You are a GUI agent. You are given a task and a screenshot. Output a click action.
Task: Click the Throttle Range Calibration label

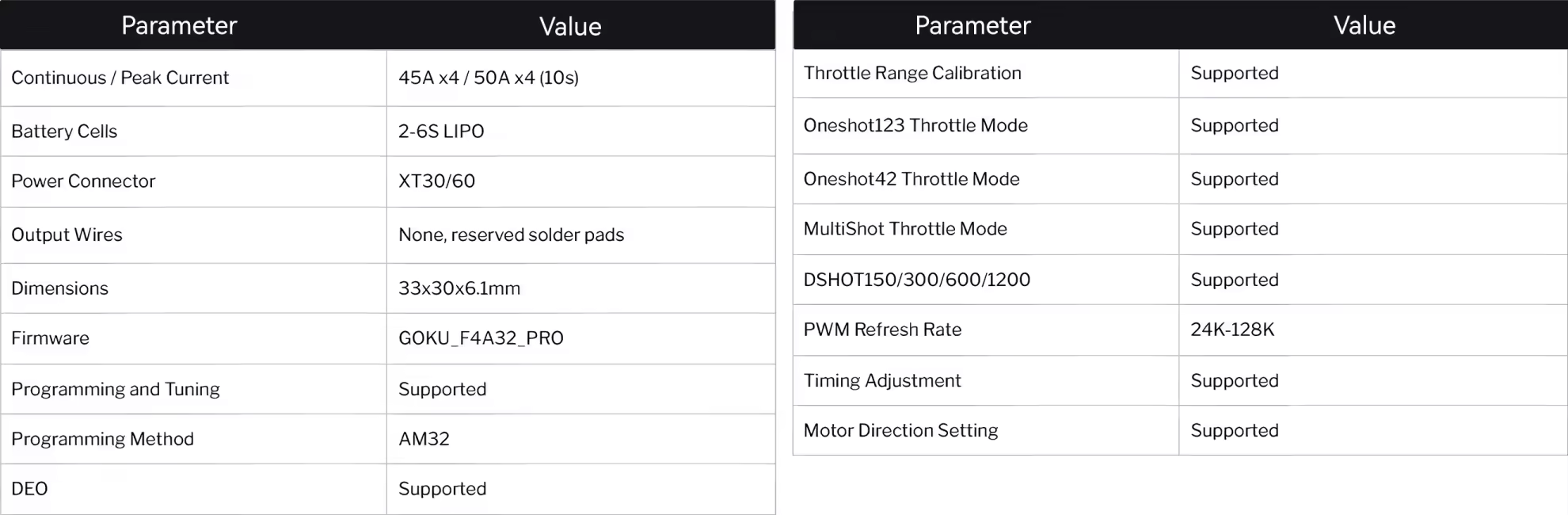click(912, 74)
